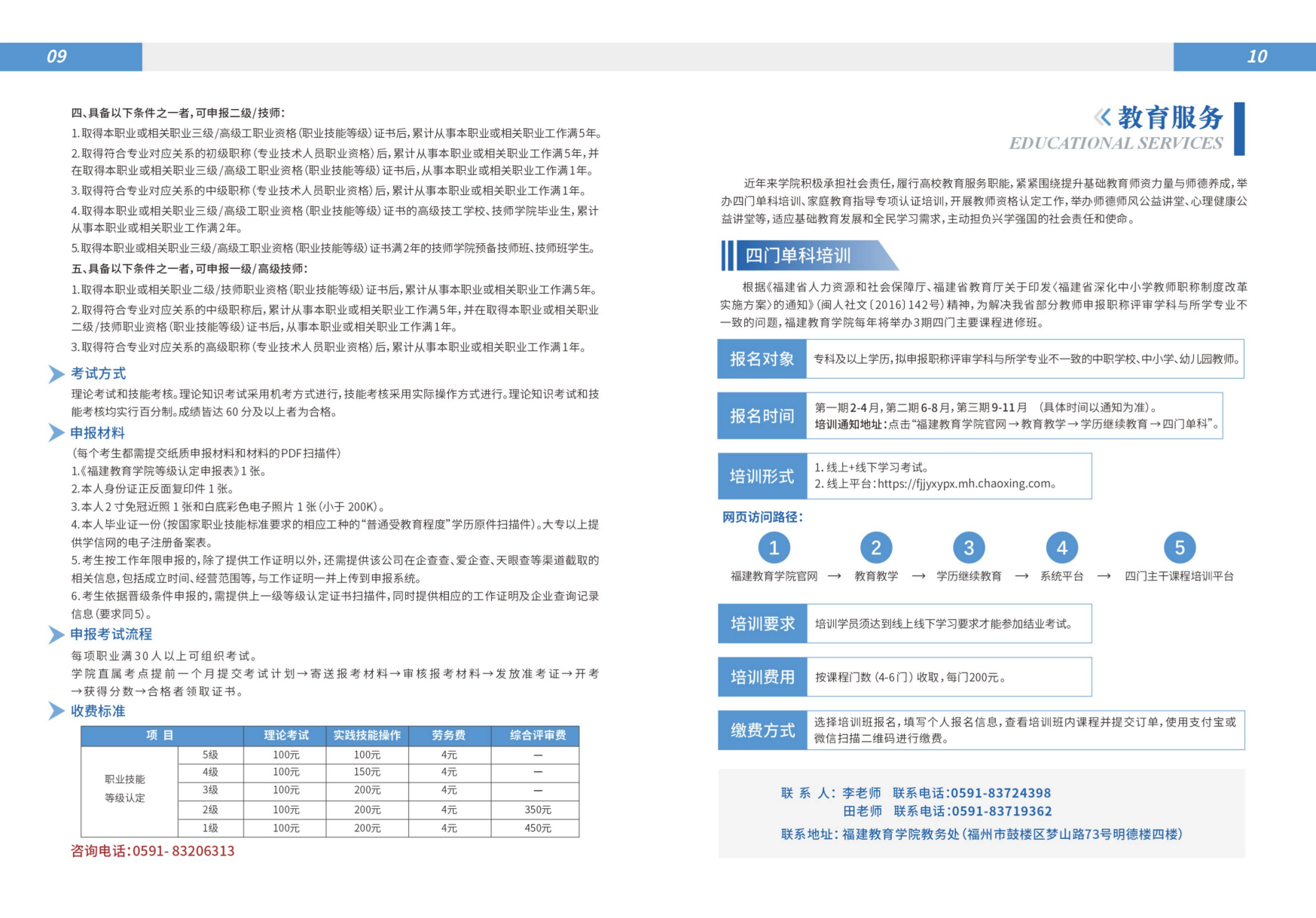Click the double chevron before 教育服务
This screenshot has height=918, width=1316.
(1102, 117)
